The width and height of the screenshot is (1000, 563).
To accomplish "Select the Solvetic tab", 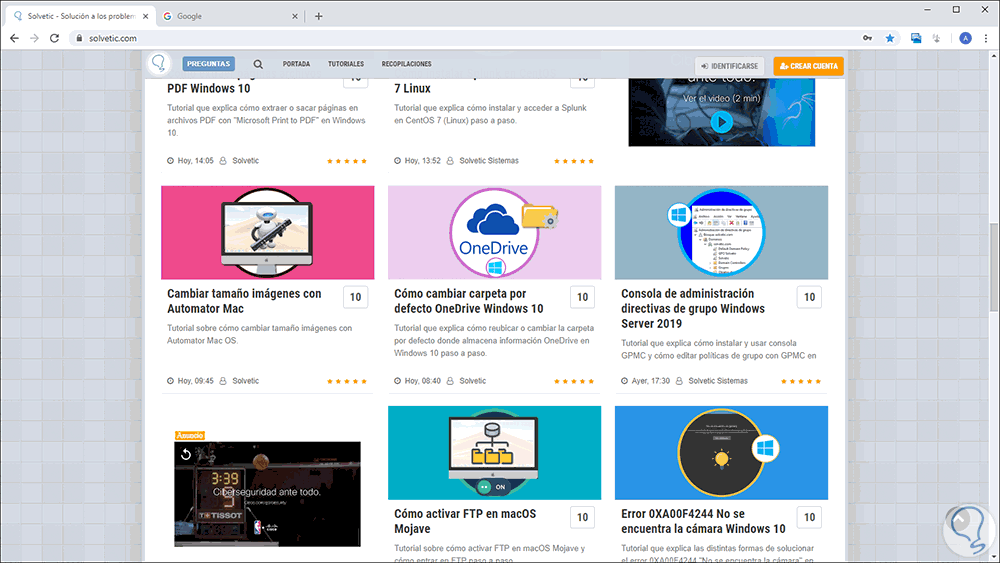I will pyautogui.click(x=80, y=16).
